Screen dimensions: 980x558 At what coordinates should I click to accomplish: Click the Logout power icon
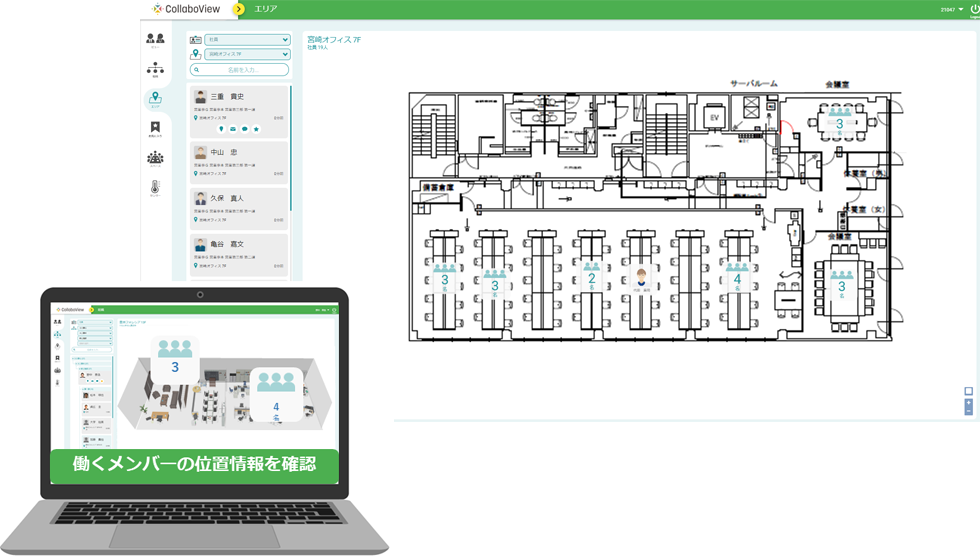pyautogui.click(x=973, y=9)
